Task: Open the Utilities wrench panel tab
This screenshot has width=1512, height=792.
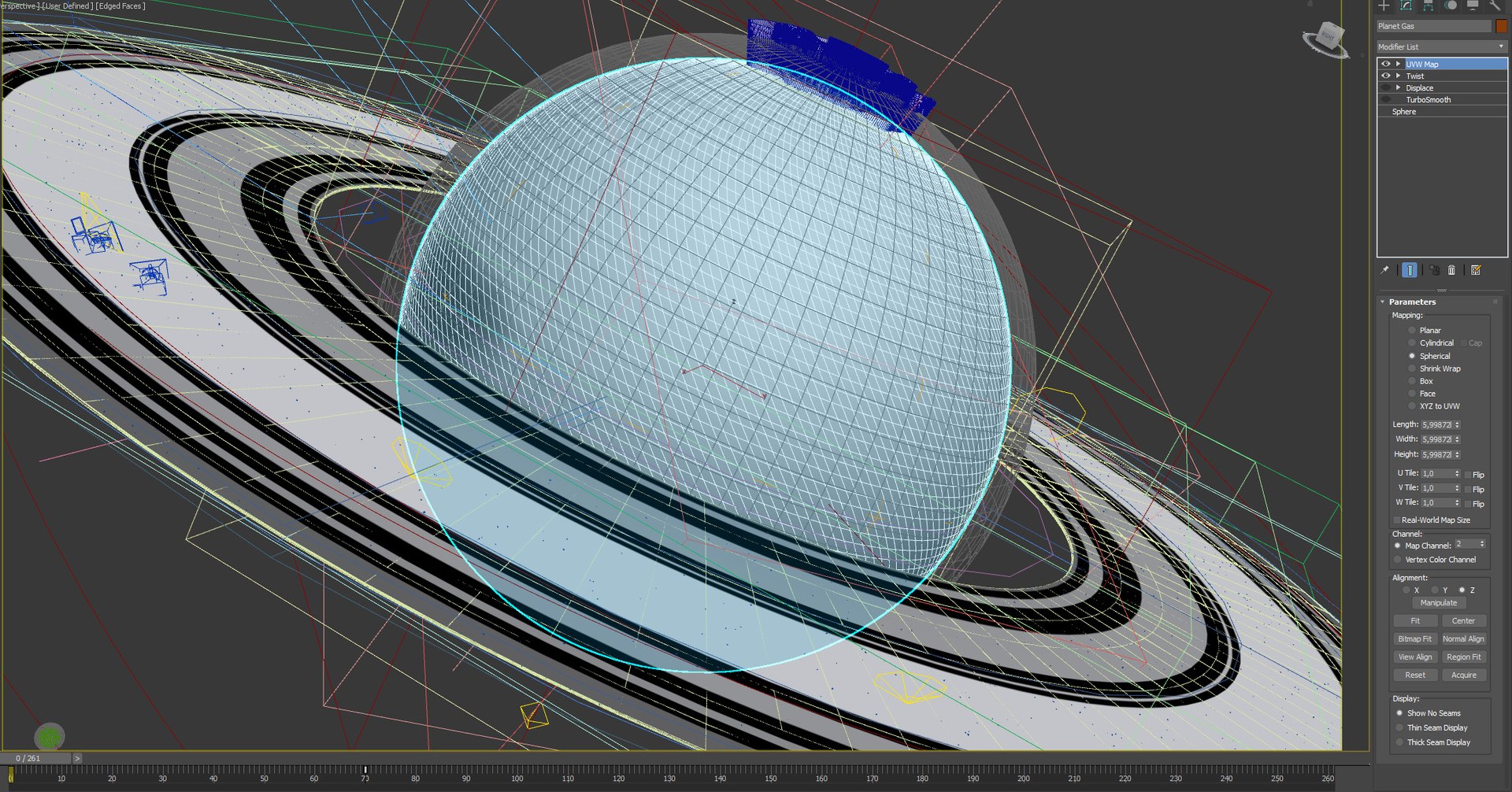Action: [x=1494, y=6]
